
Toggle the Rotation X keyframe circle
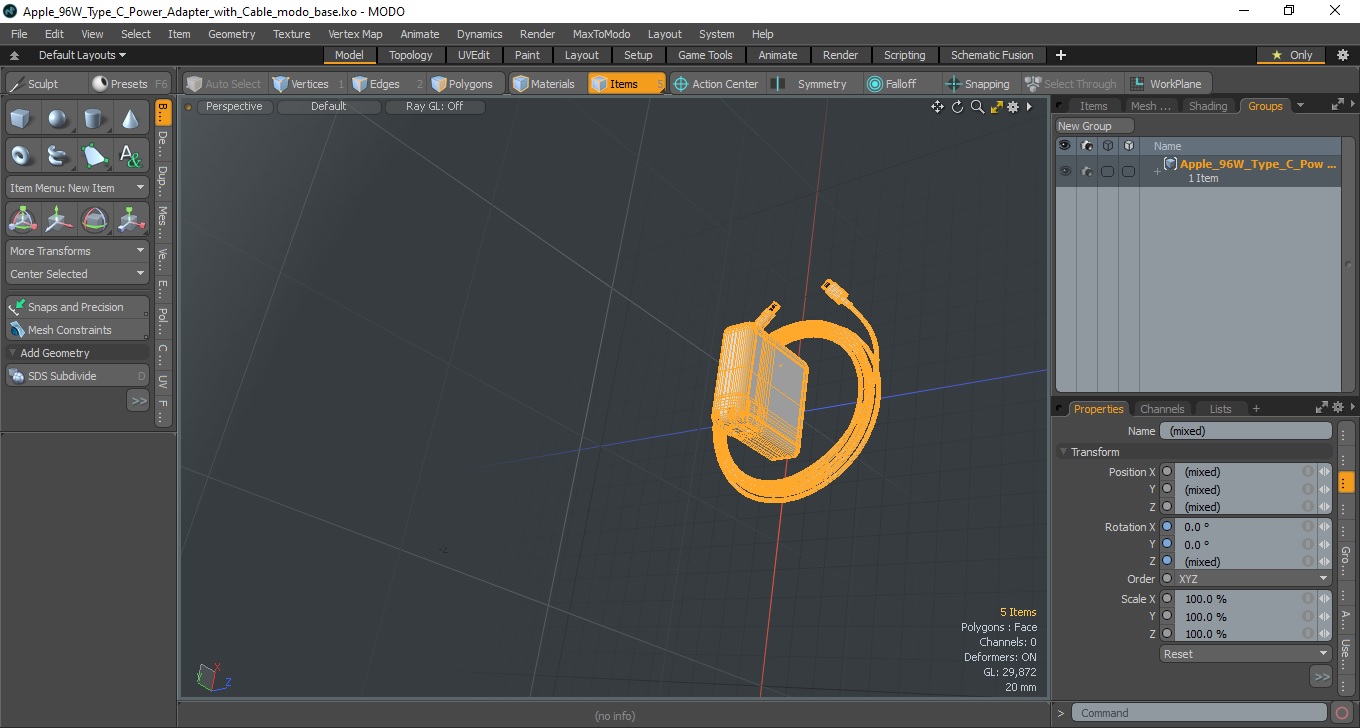tap(1167, 526)
